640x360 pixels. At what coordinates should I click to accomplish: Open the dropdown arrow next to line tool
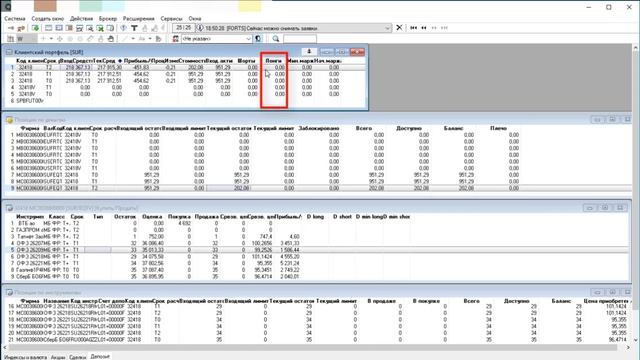pos(133,39)
